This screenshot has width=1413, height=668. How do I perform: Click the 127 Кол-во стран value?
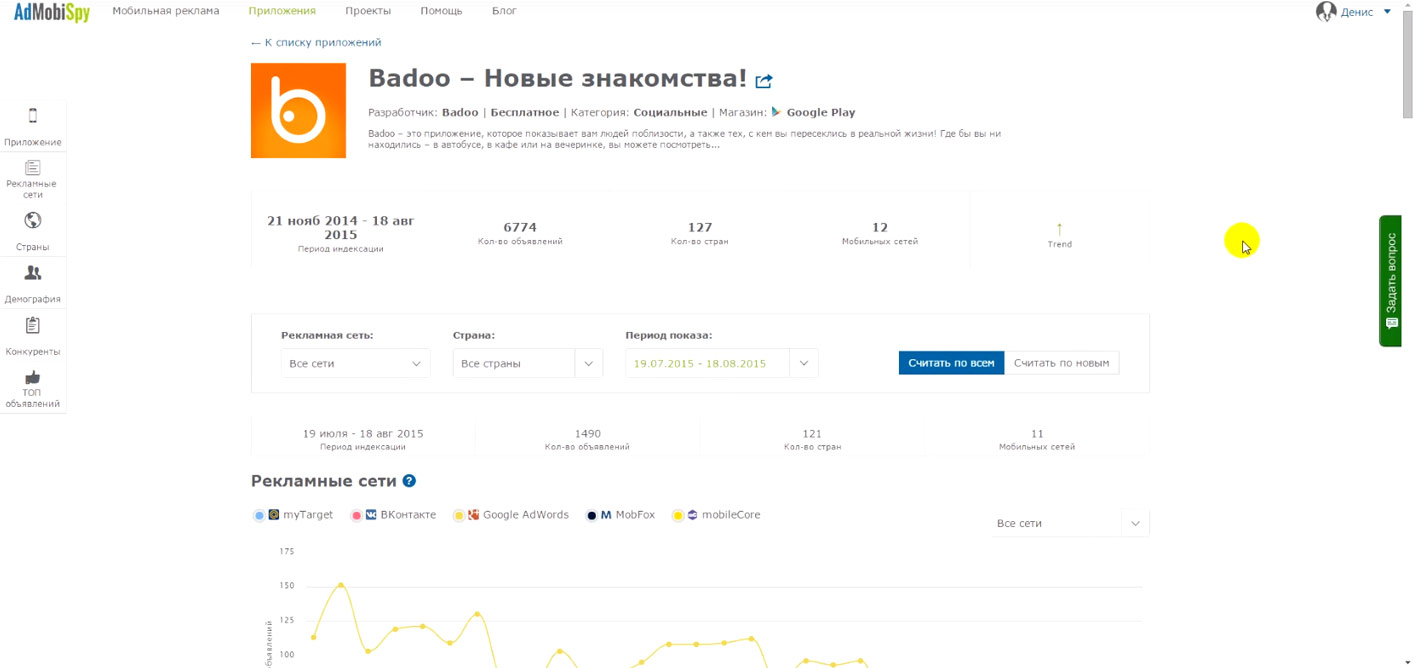click(x=700, y=227)
